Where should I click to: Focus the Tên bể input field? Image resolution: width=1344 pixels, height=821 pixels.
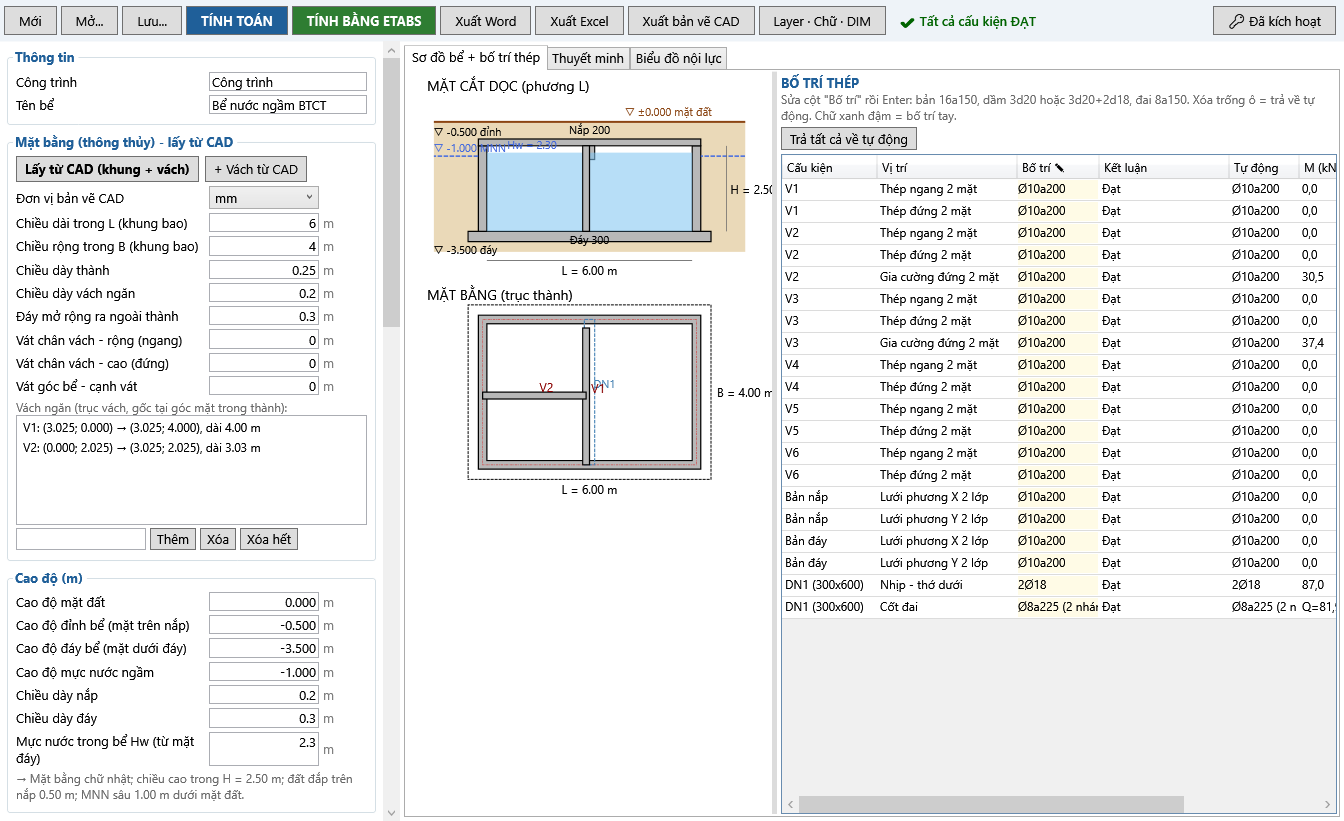(288, 105)
